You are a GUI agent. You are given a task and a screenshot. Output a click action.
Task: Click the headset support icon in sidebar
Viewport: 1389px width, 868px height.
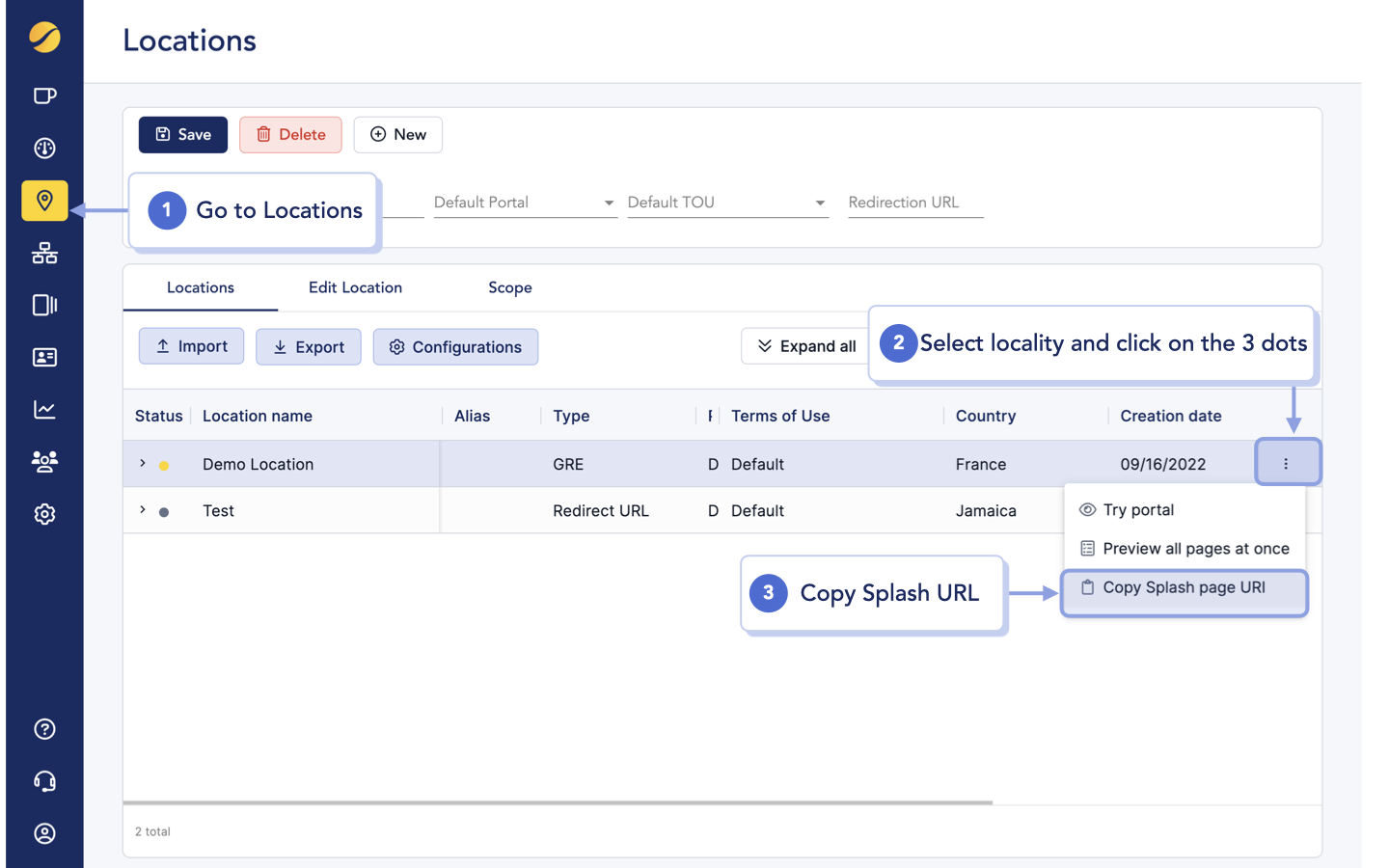(x=44, y=781)
